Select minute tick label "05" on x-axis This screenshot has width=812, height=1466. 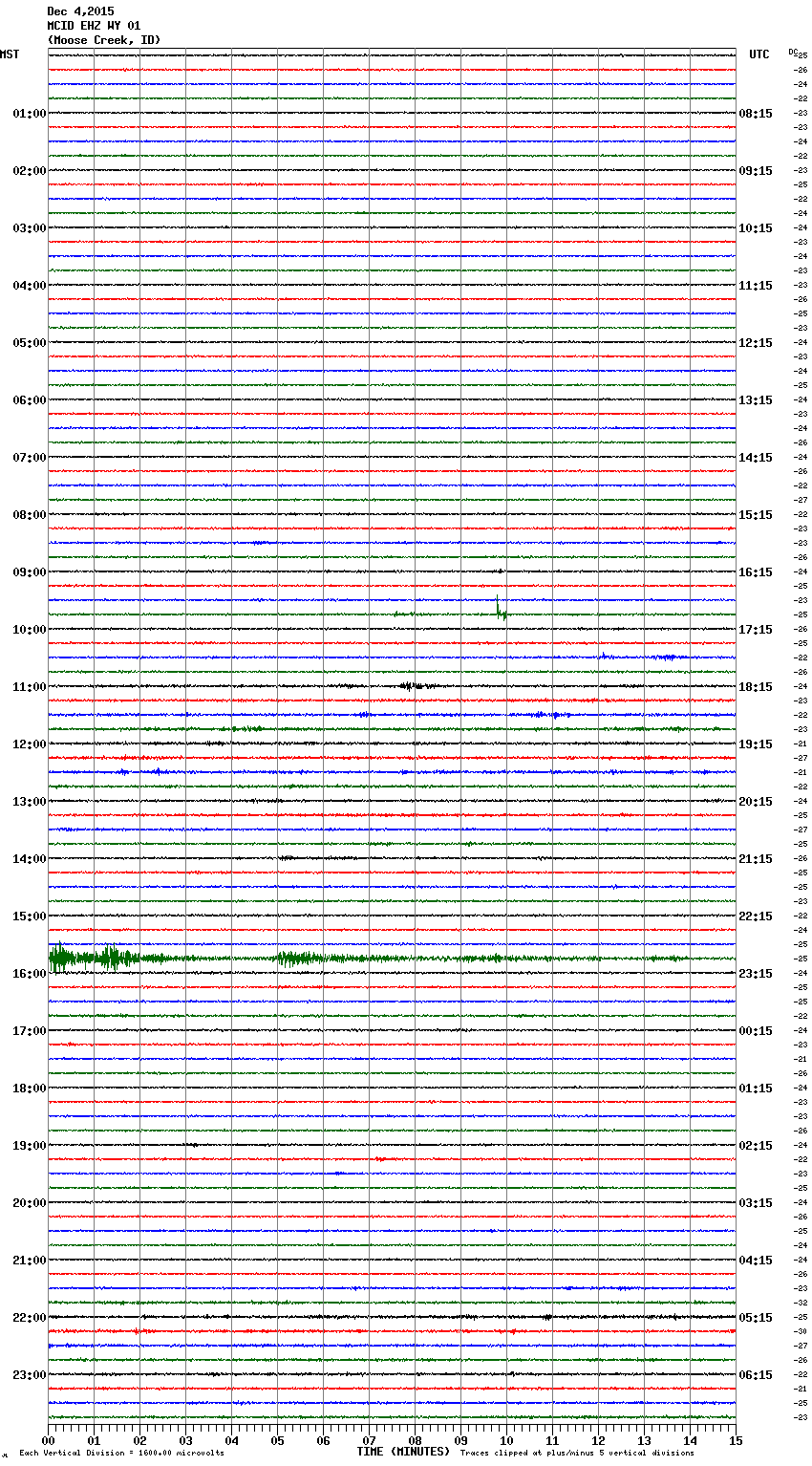tap(278, 1440)
